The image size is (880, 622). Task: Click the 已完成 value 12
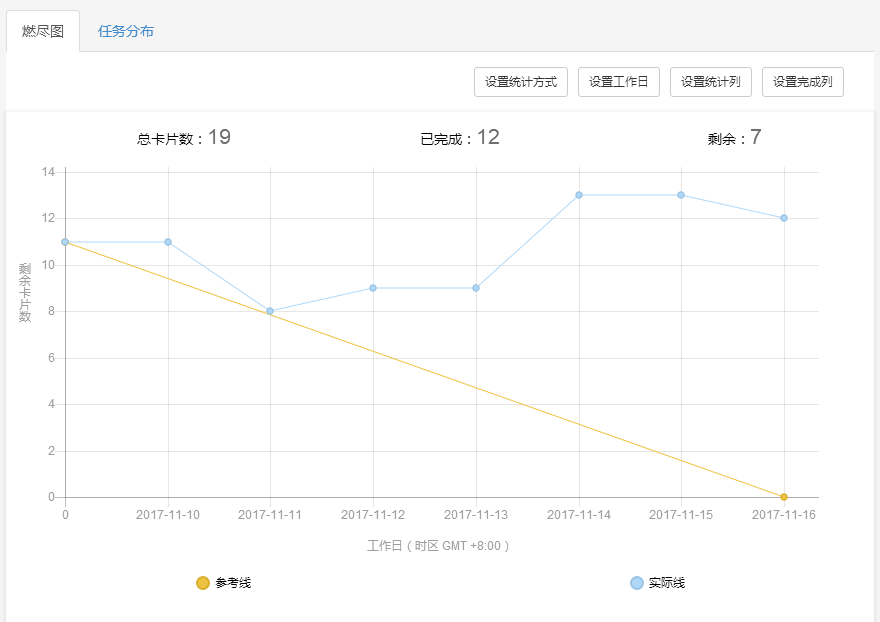point(488,137)
